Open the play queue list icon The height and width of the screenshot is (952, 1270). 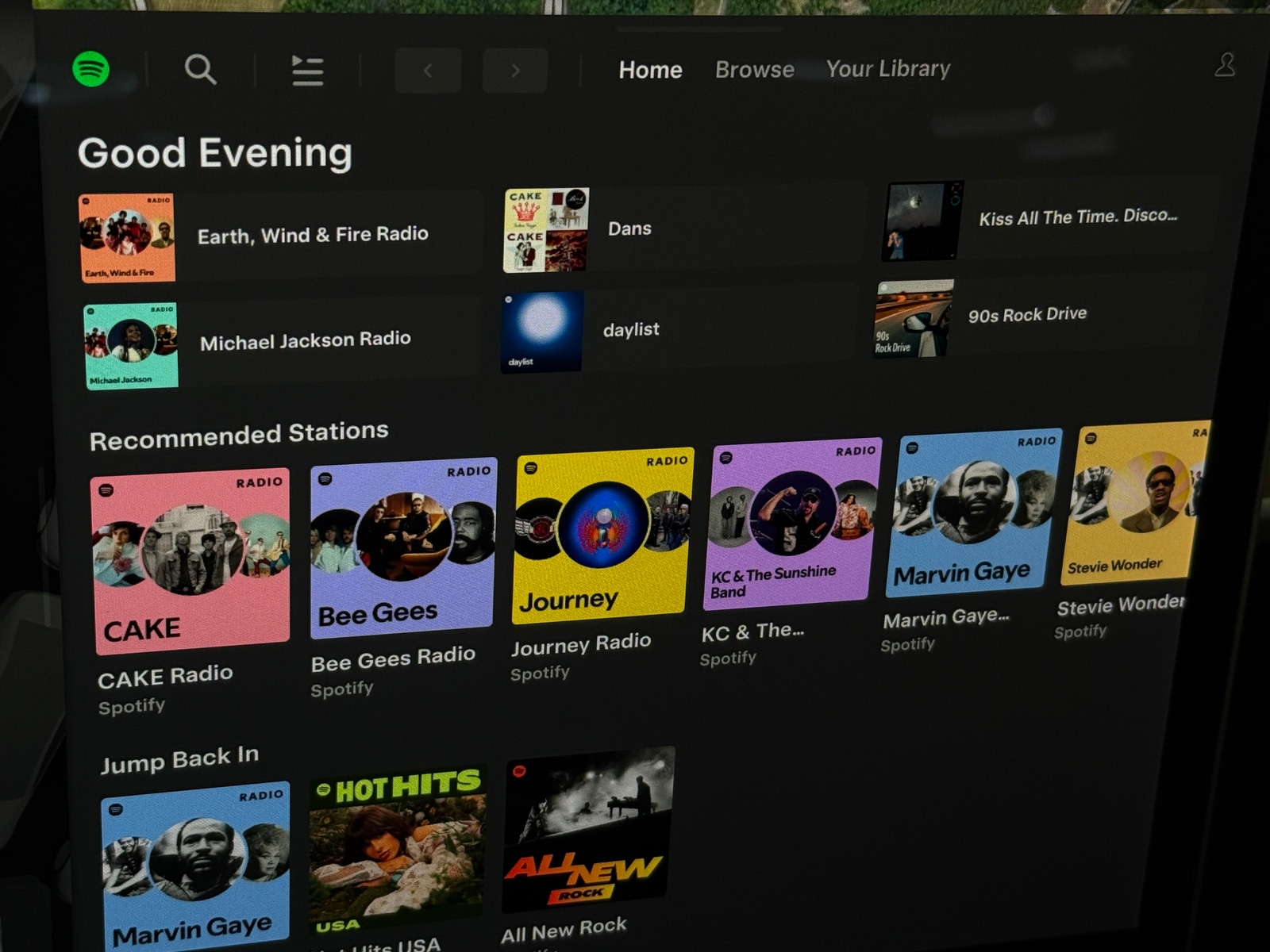(x=307, y=71)
